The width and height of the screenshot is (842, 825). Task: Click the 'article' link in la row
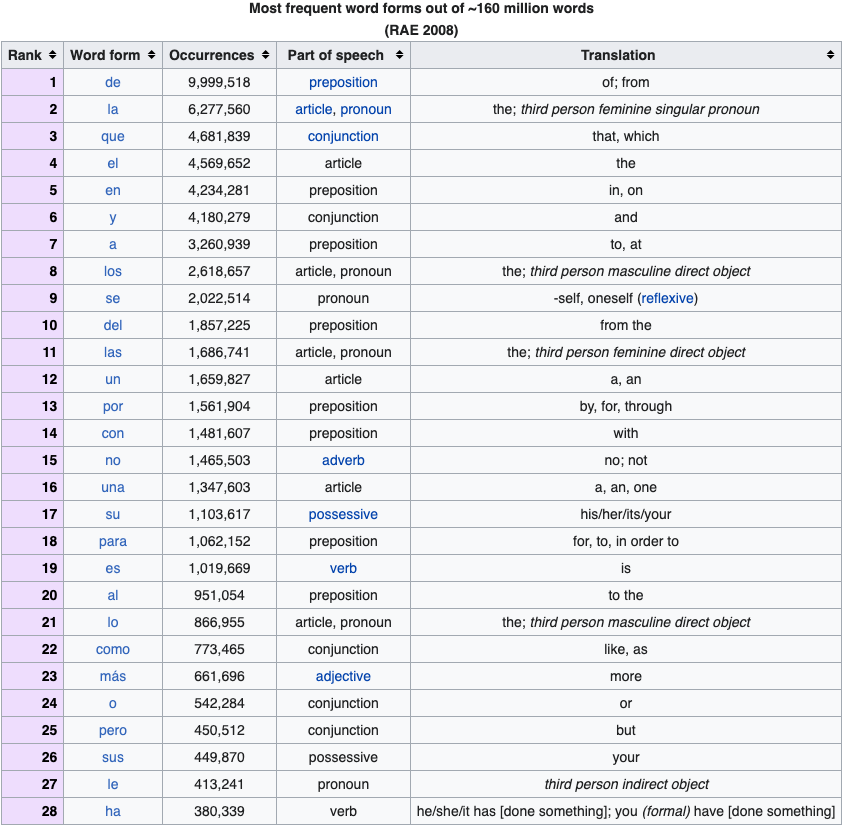point(313,109)
